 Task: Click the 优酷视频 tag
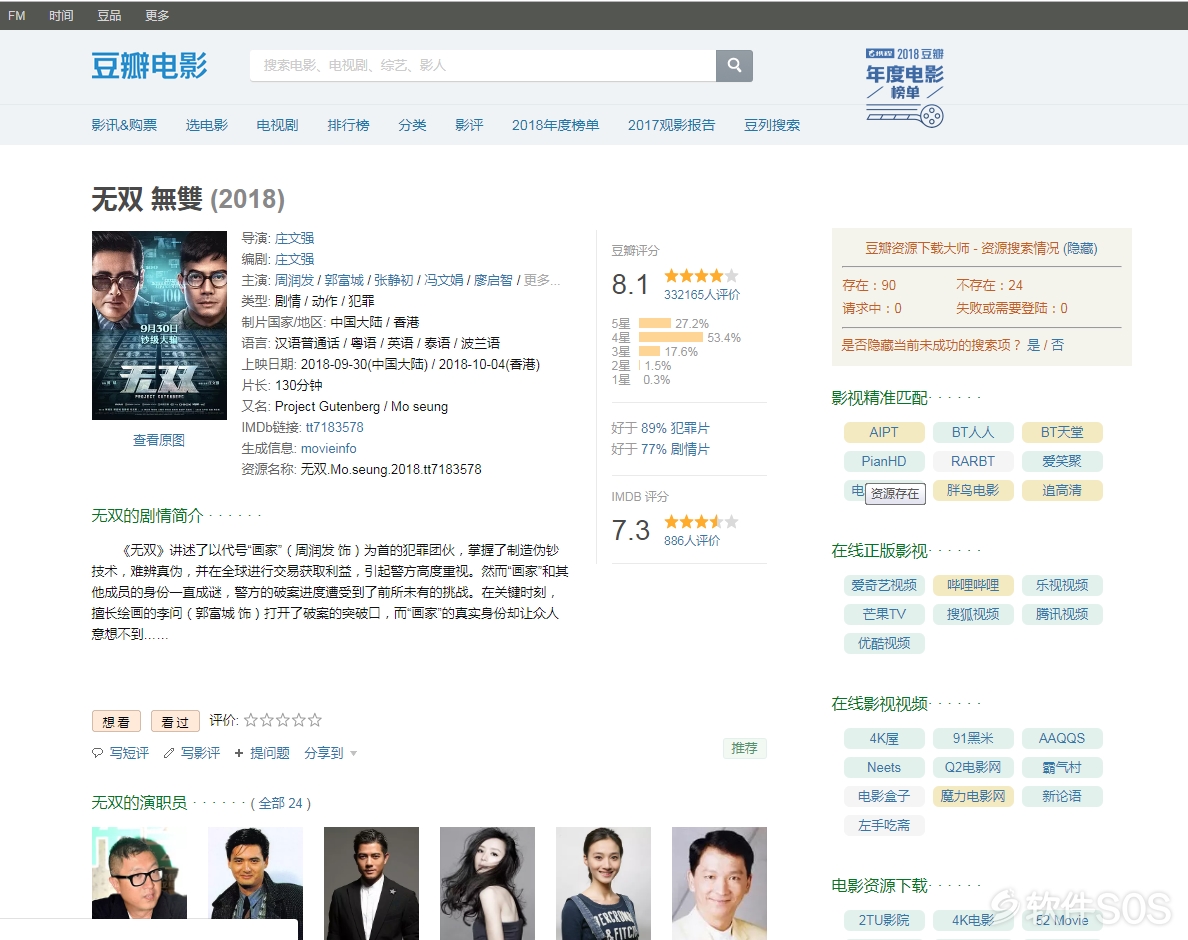click(x=884, y=643)
